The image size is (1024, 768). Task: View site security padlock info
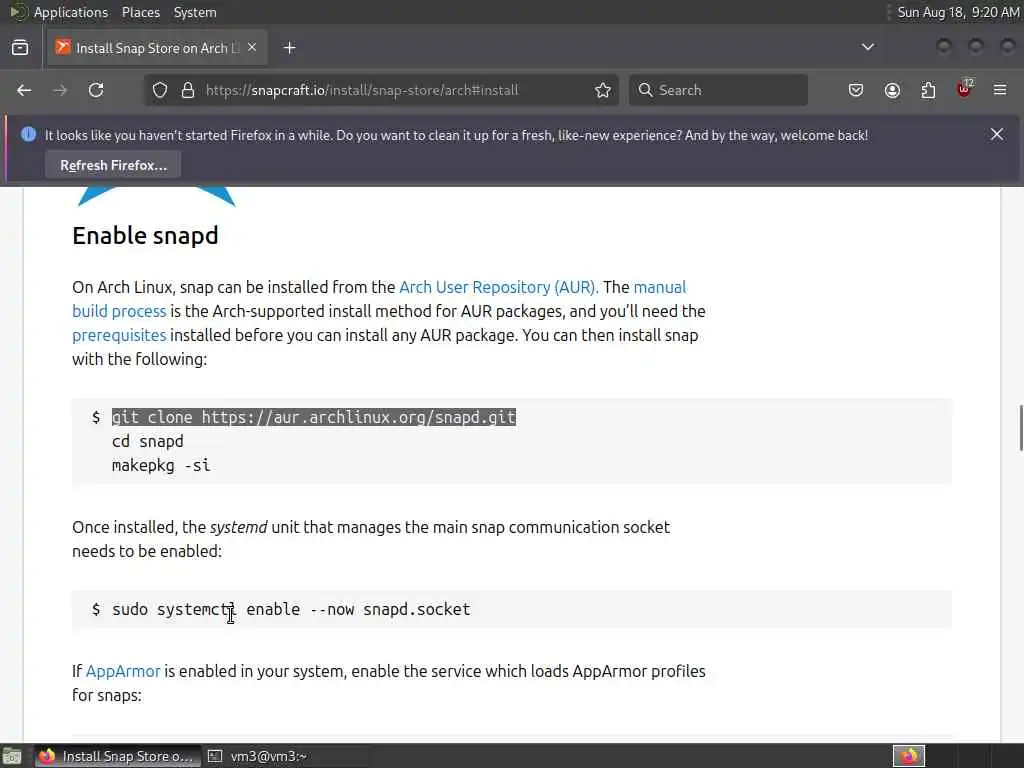188,90
